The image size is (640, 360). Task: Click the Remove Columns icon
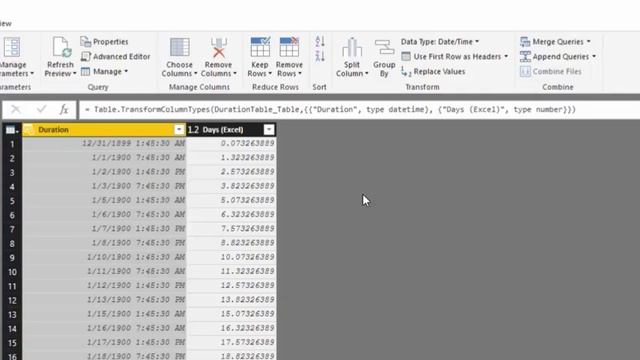point(219,47)
